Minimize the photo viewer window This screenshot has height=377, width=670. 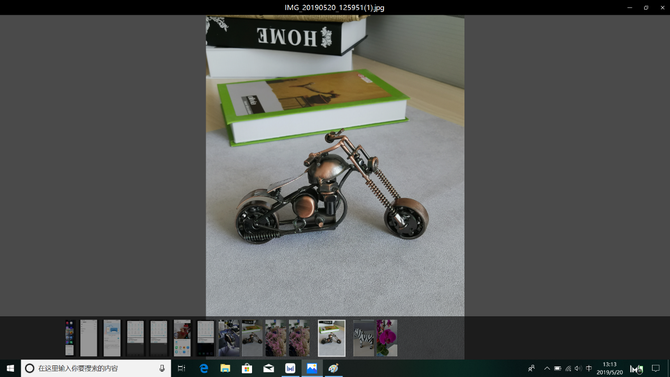pos(629,8)
